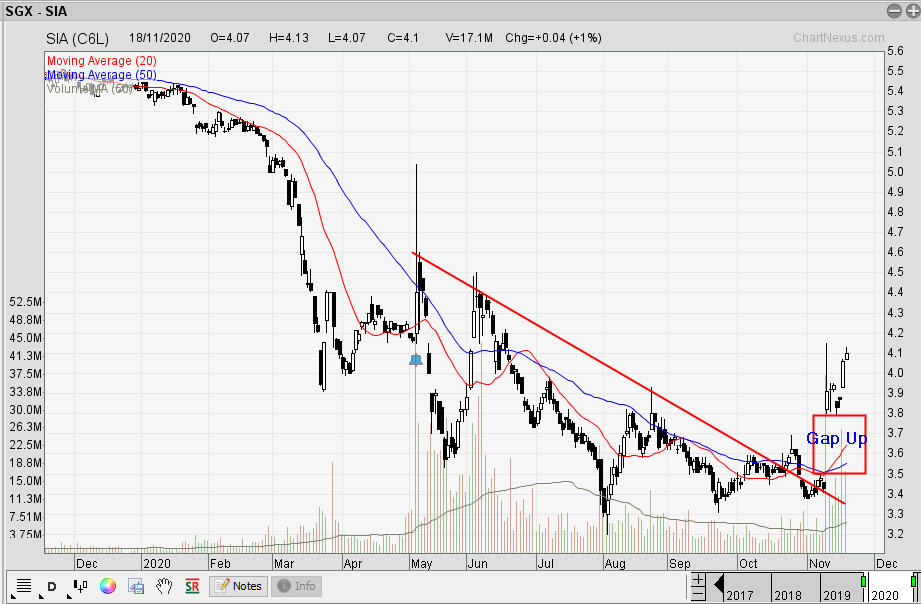921x604 pixels.
Task: Jump to 2019 on the timeline bar
Action: [836, 595]
